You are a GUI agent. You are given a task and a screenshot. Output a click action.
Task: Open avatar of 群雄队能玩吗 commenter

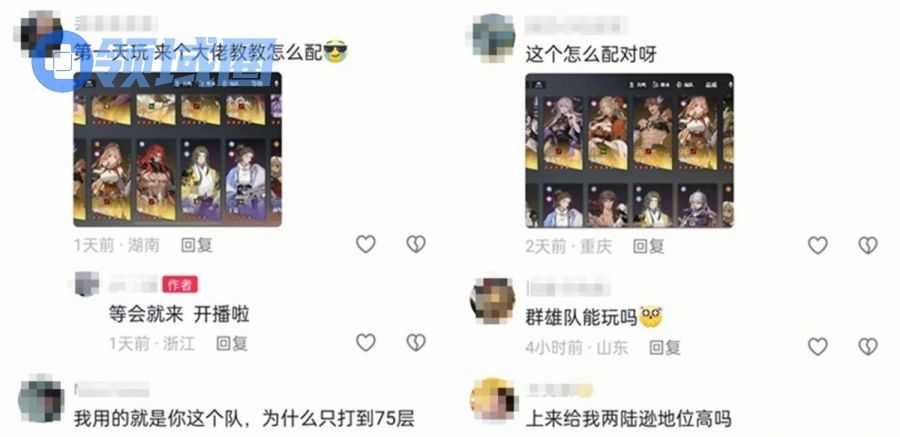[x=493, y=301]
